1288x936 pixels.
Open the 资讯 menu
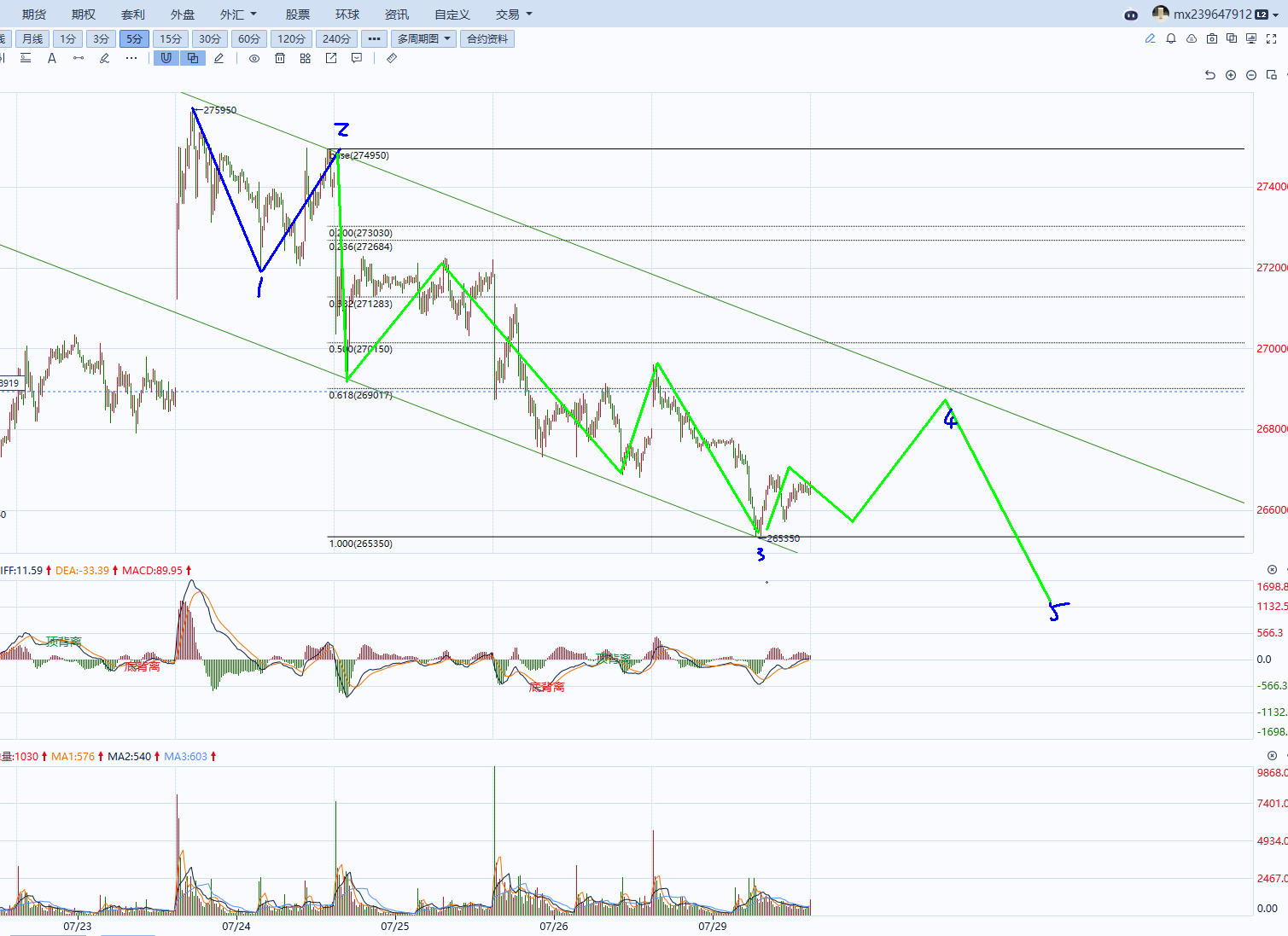(397, 15)
